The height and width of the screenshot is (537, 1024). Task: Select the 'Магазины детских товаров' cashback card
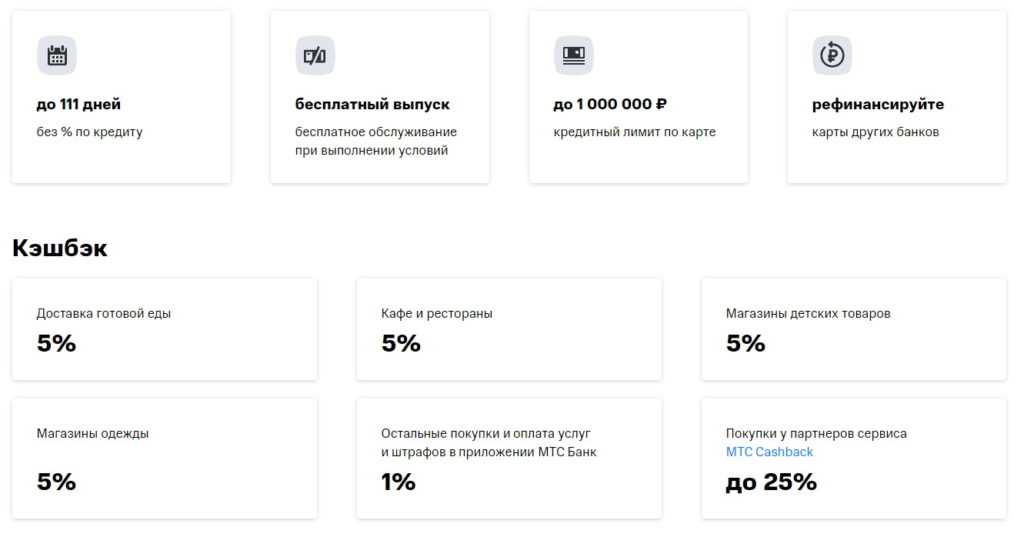(854, 329)
